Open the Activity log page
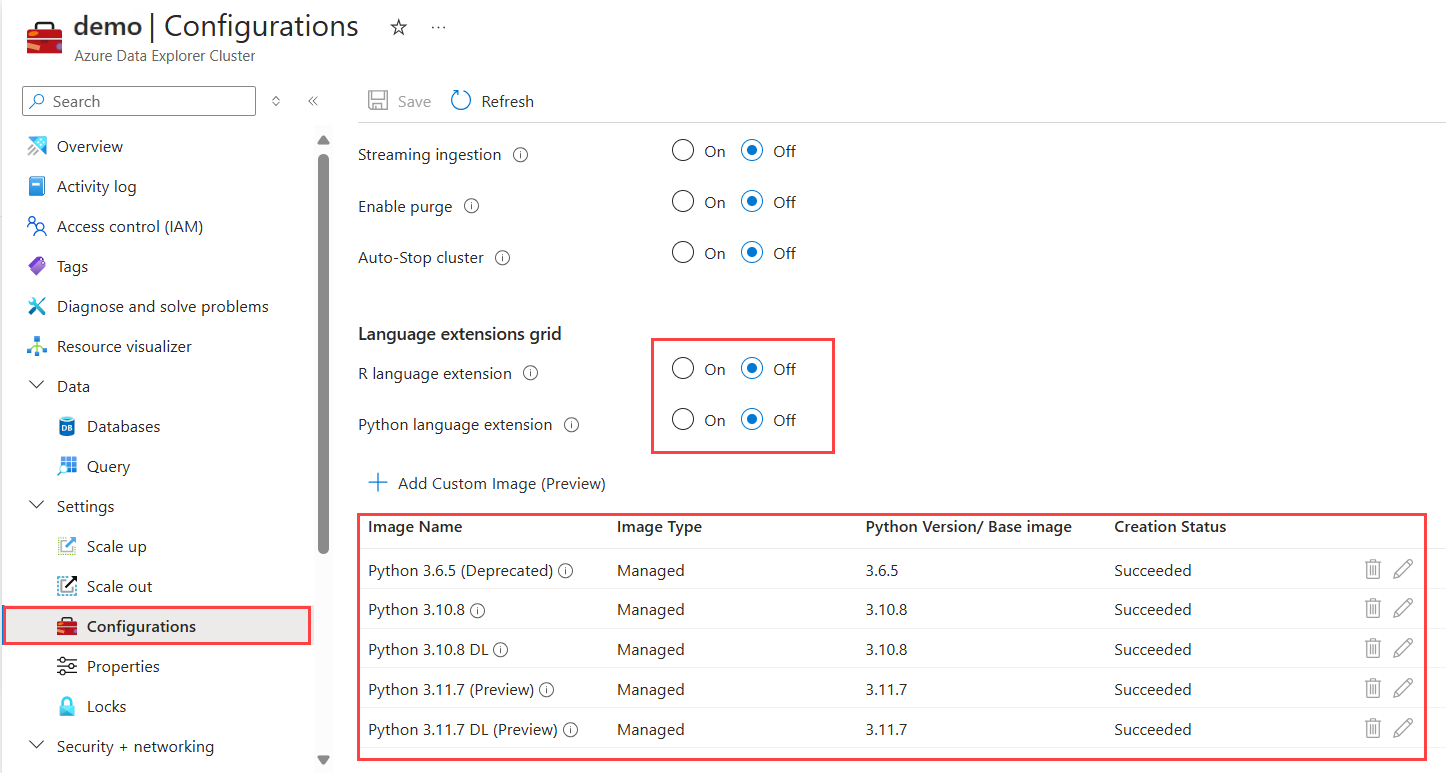 (96, 186)
